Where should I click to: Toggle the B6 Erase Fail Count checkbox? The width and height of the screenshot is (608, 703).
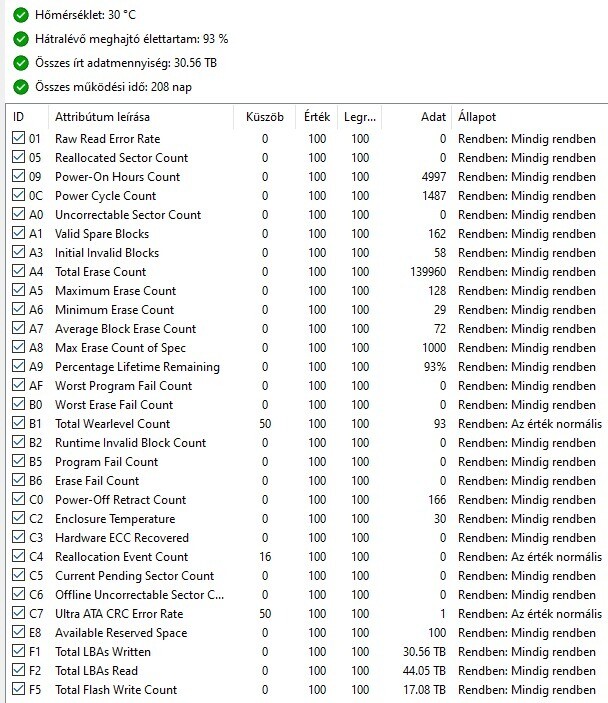point(18,480)
